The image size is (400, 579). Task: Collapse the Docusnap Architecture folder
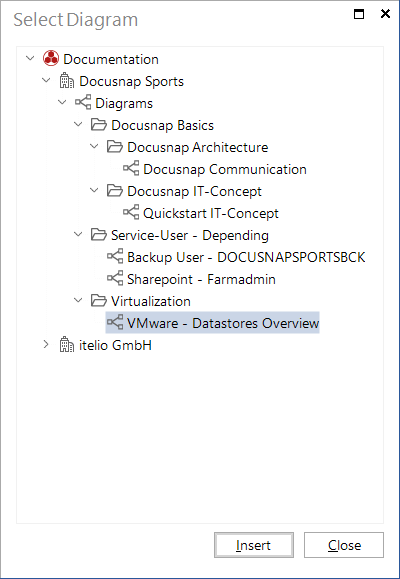(94, 146)
